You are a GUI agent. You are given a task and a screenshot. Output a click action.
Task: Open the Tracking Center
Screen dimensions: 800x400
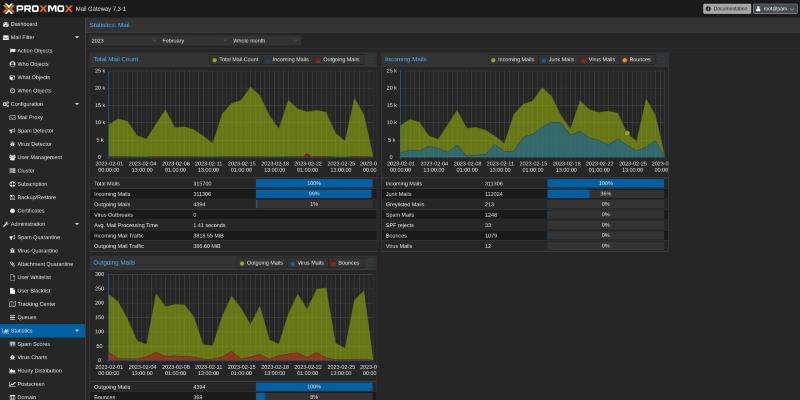tap(36, 303)
